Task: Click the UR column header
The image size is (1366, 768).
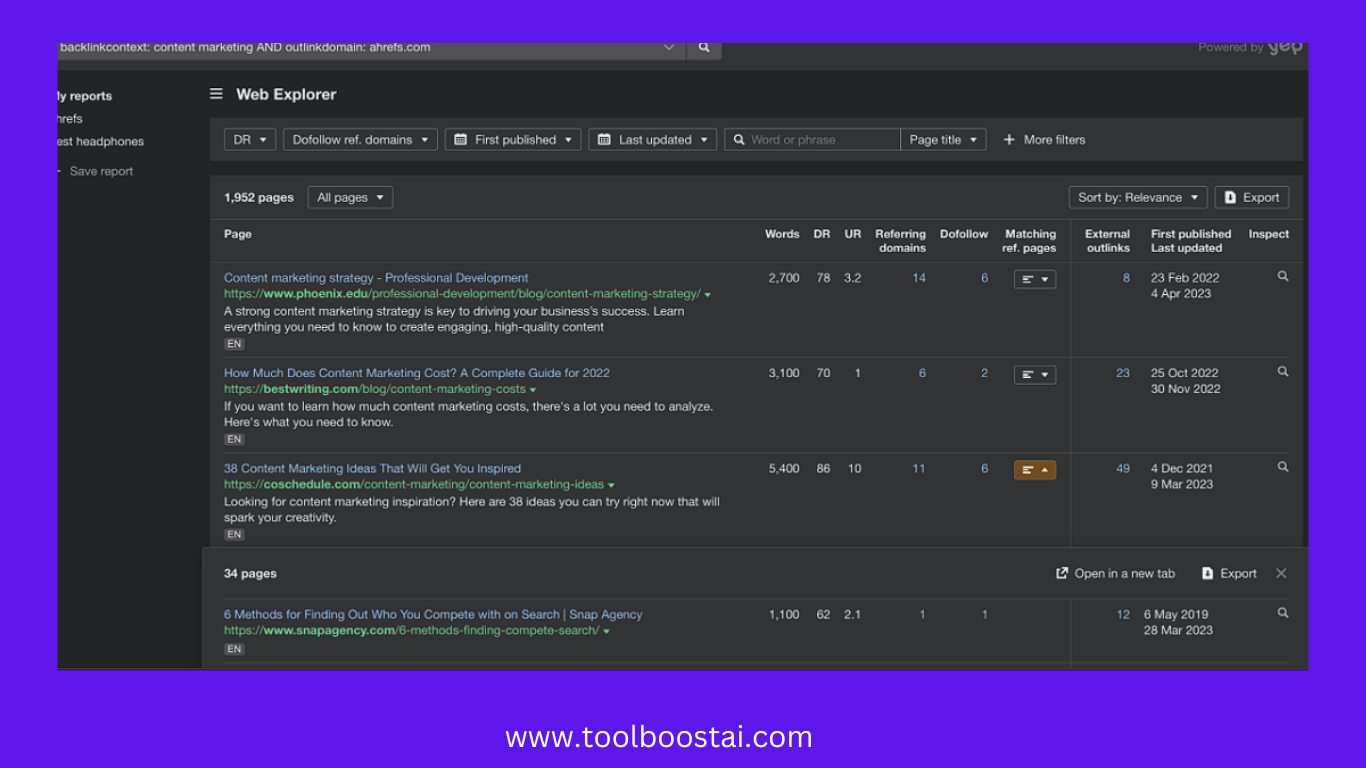Action: [852, 234]
